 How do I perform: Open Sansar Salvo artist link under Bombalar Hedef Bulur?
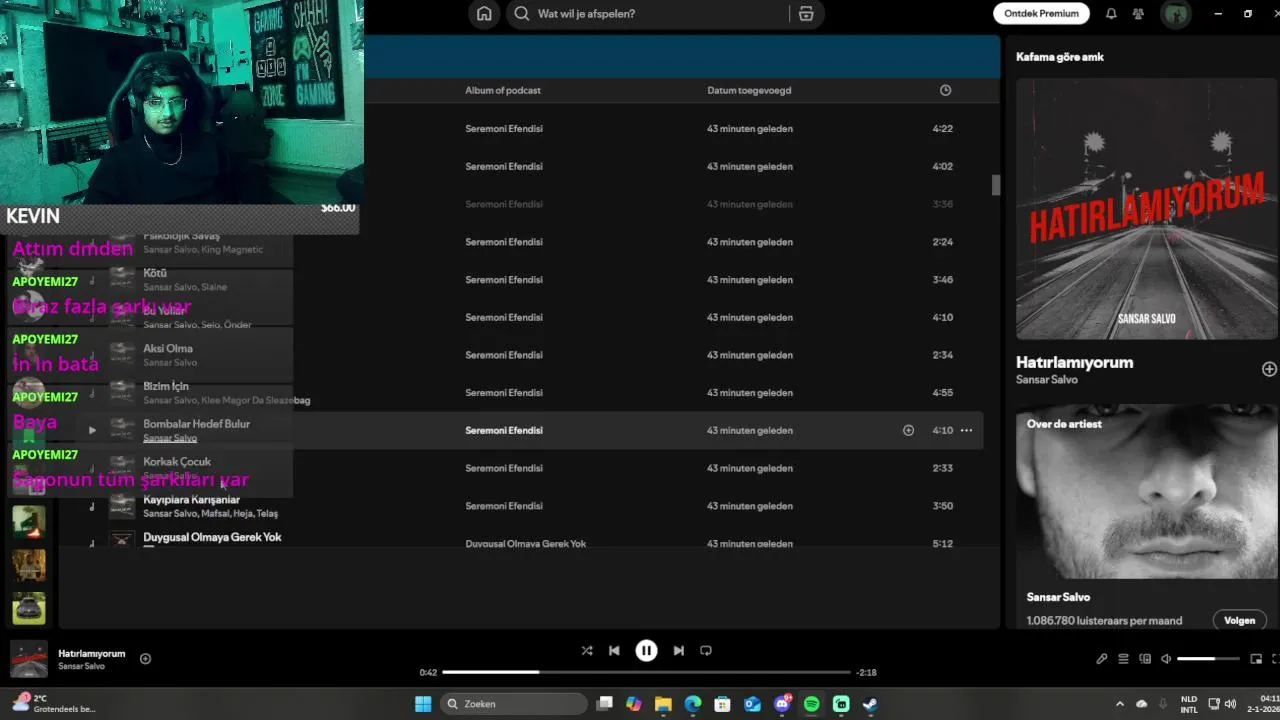coord(170,438)
